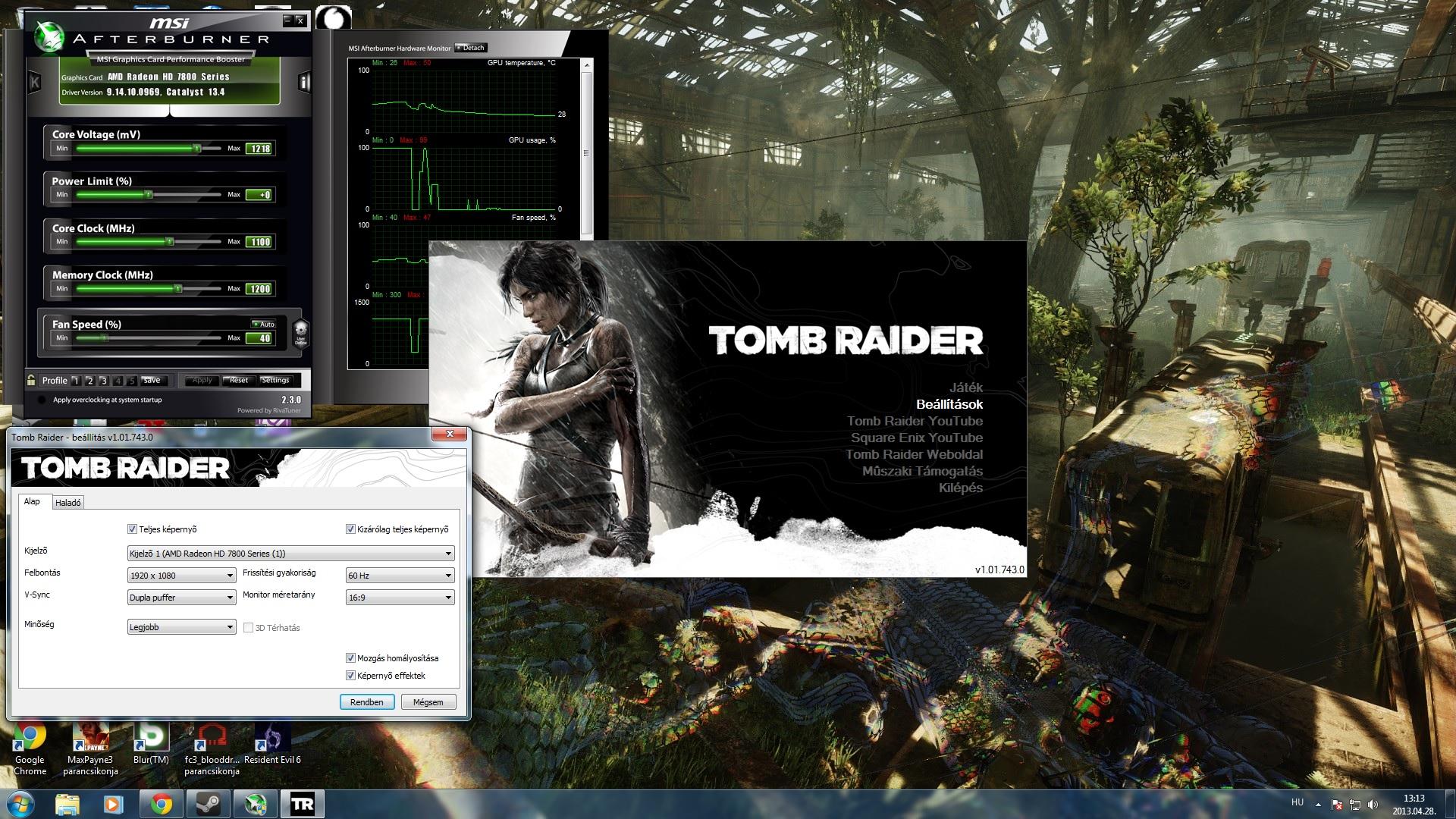Screen dimensions: 1456x819
Task: Click the Fan Speed User Define gear icon
Action: 300,332
